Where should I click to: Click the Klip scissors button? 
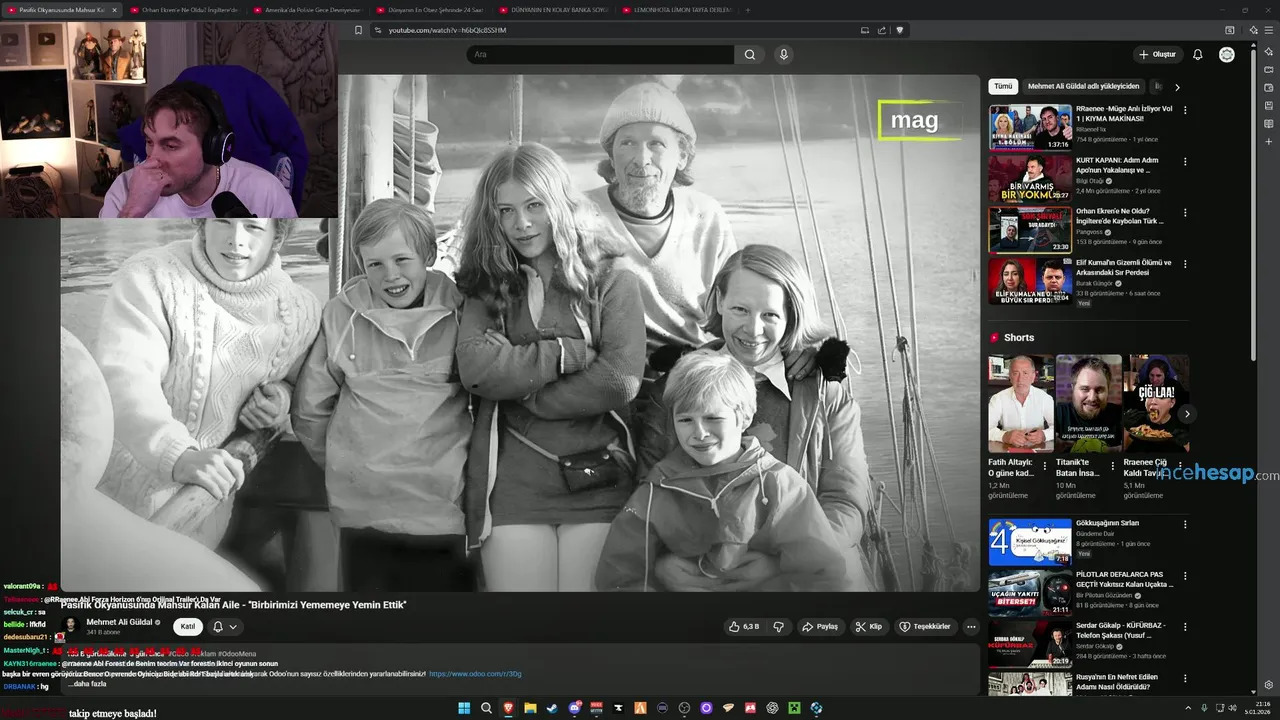[x=869, y=627]
